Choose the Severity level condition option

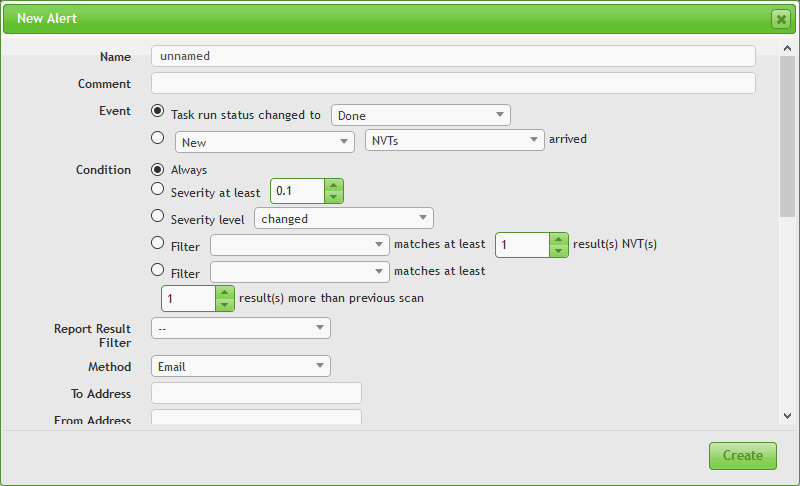coord(157,216)
